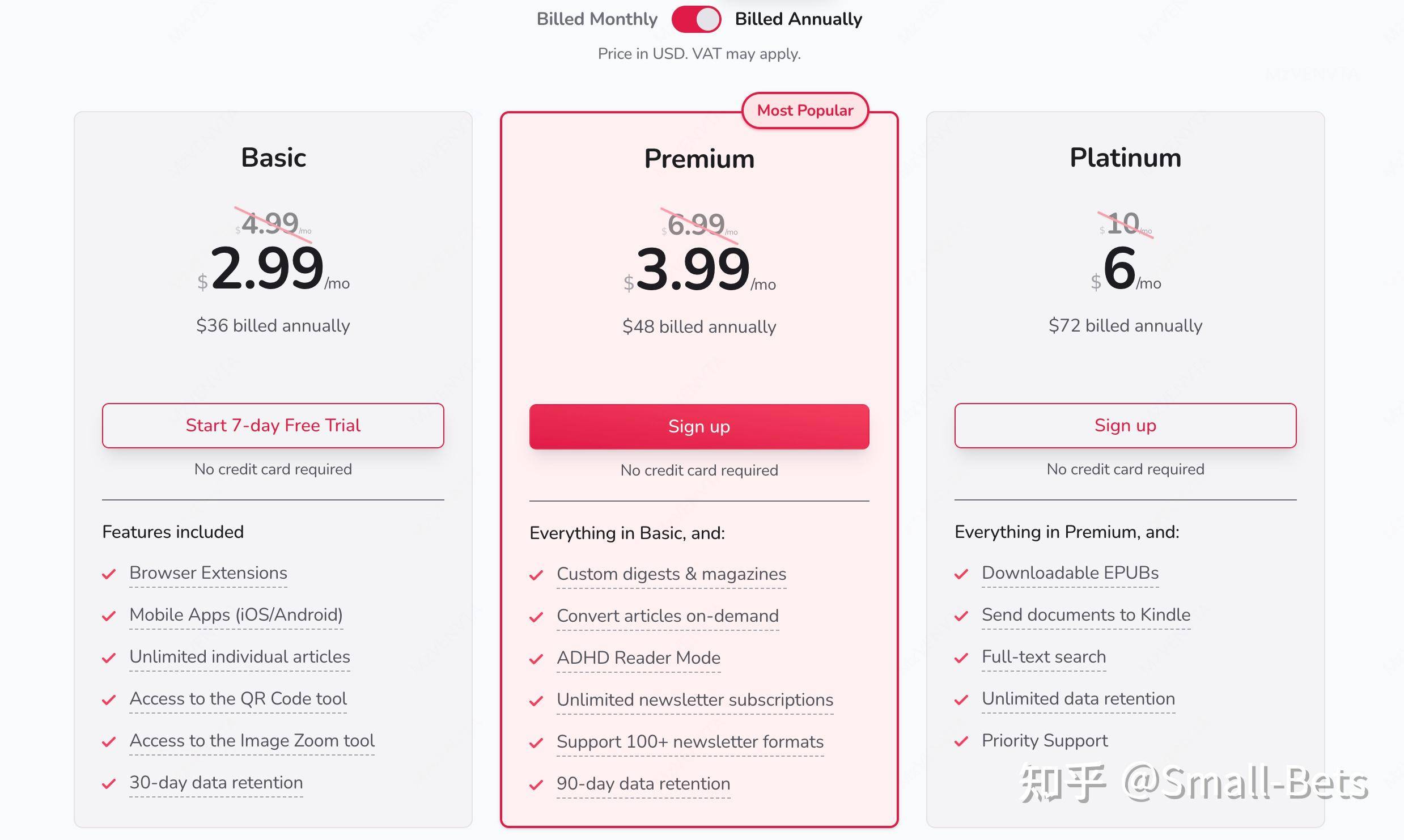Select the Billed Monthly label
1404x840 pixels.
tap(597, 19)
